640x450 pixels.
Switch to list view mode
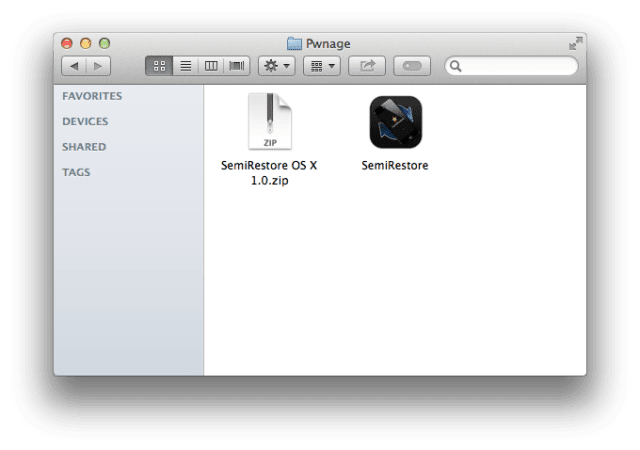pyautogui.click(x=186, y=66)
